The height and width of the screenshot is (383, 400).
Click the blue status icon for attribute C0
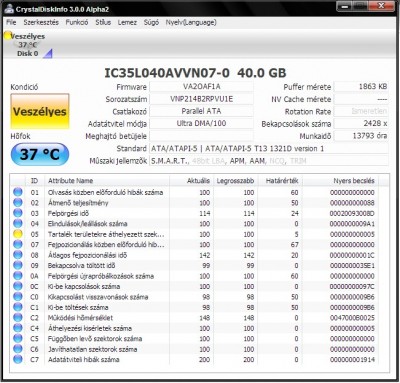[x=18, y=297]
